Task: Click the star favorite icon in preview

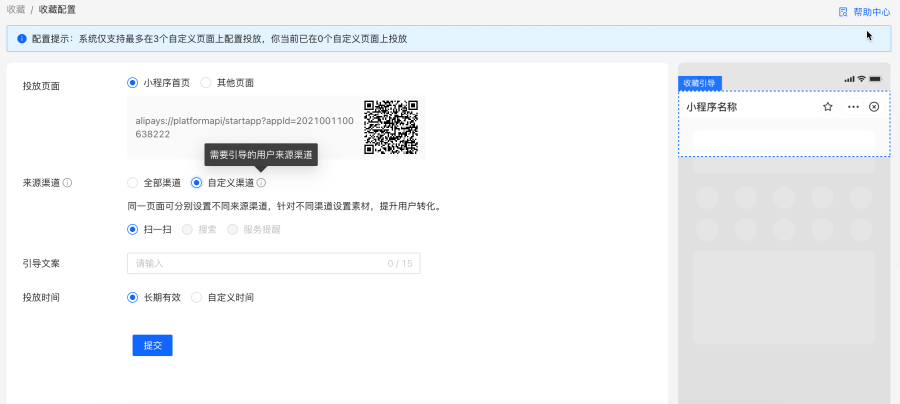Action: tap(828, 107)
